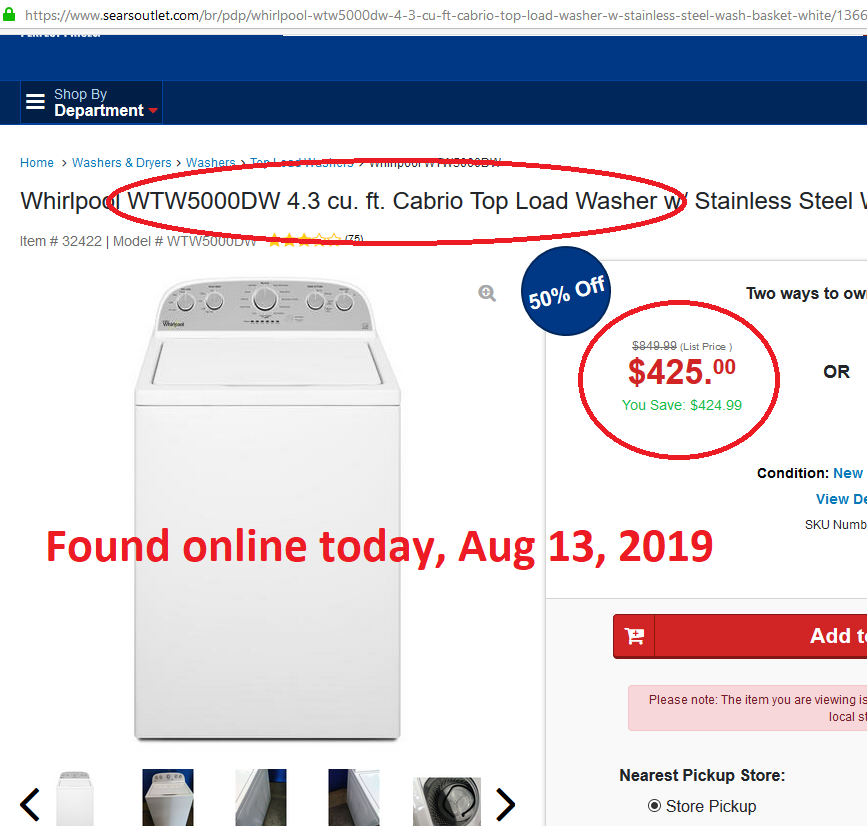Click the cart icon on Add button

click(634, 636)
